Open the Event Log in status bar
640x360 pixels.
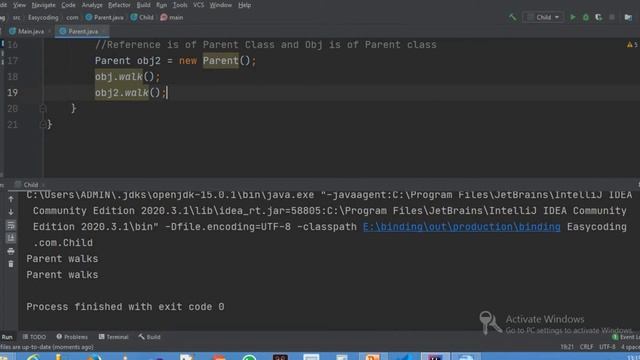(x=626, y=337)
